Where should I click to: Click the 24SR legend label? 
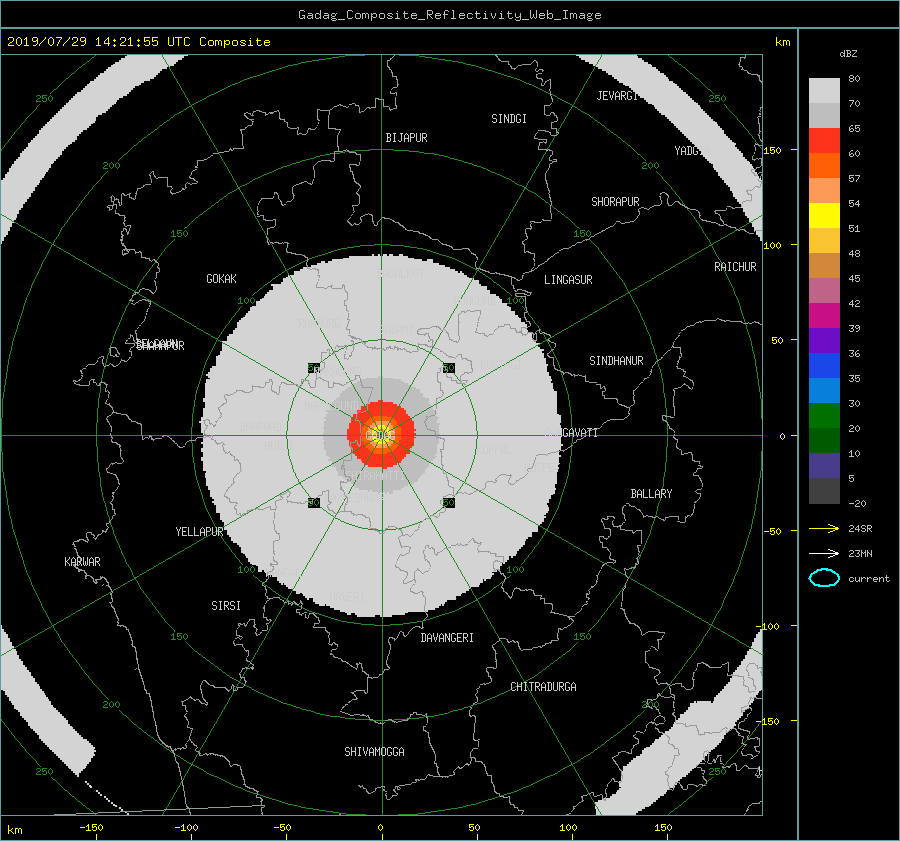[860, 529]
